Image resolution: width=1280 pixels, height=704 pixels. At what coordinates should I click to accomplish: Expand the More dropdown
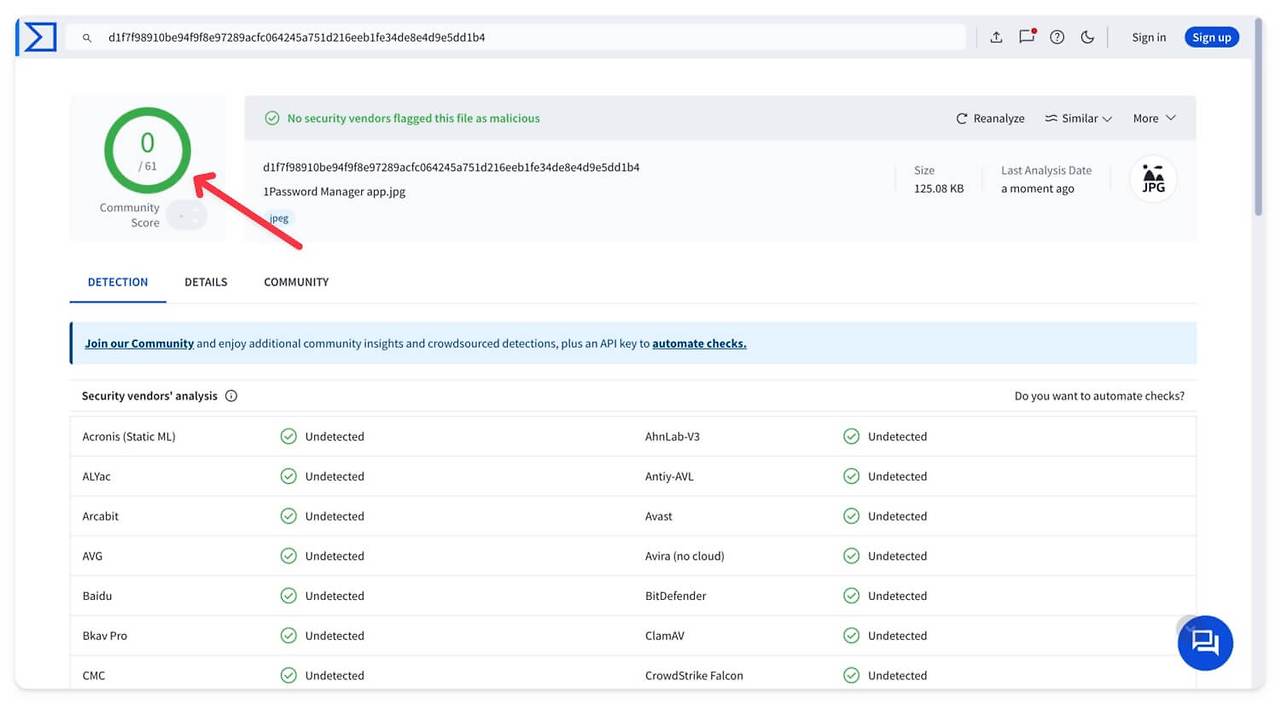click(x=1154, y=118)
